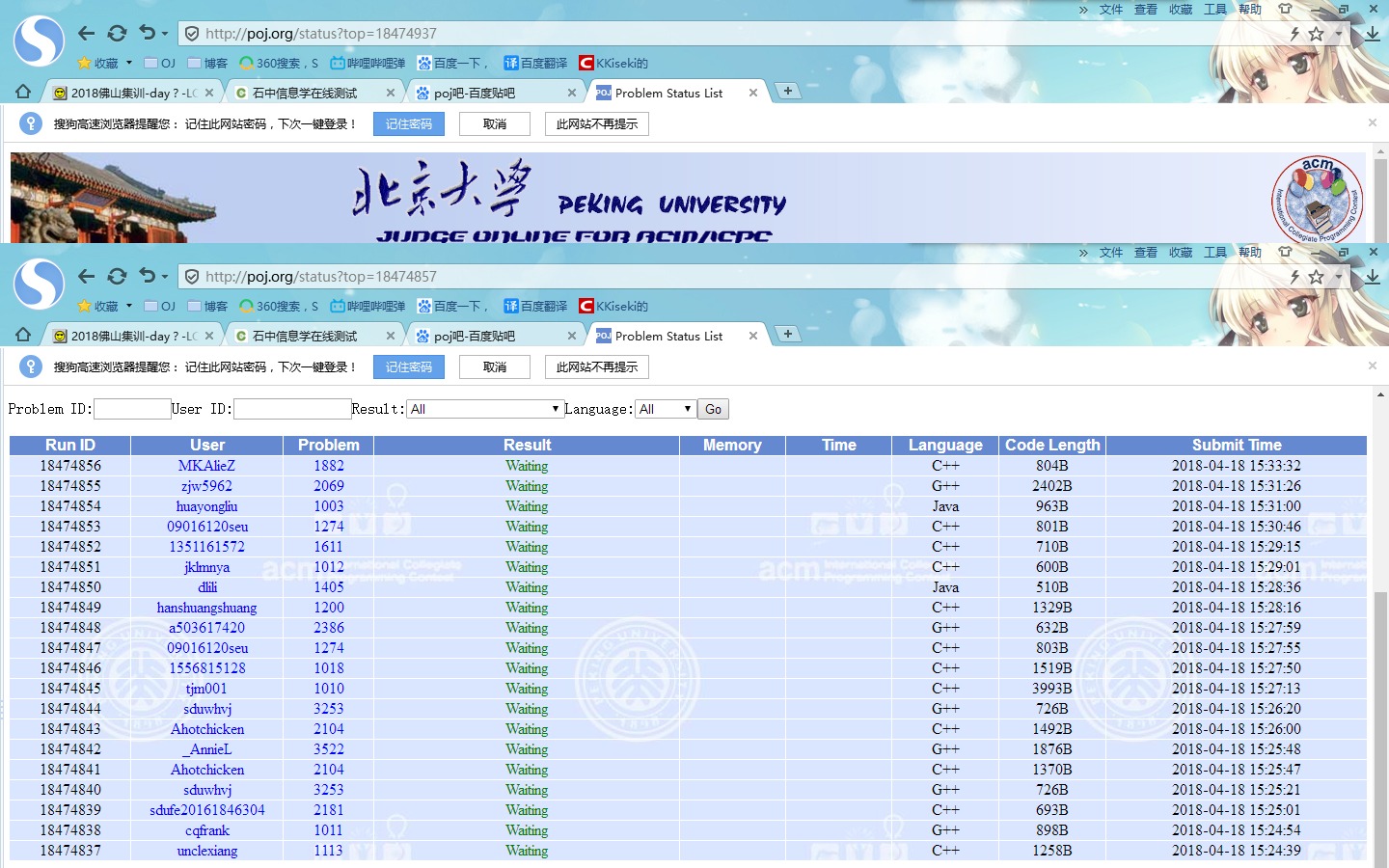Open the KKiseki的 bookmark in lower window

[x=613, y=307]
